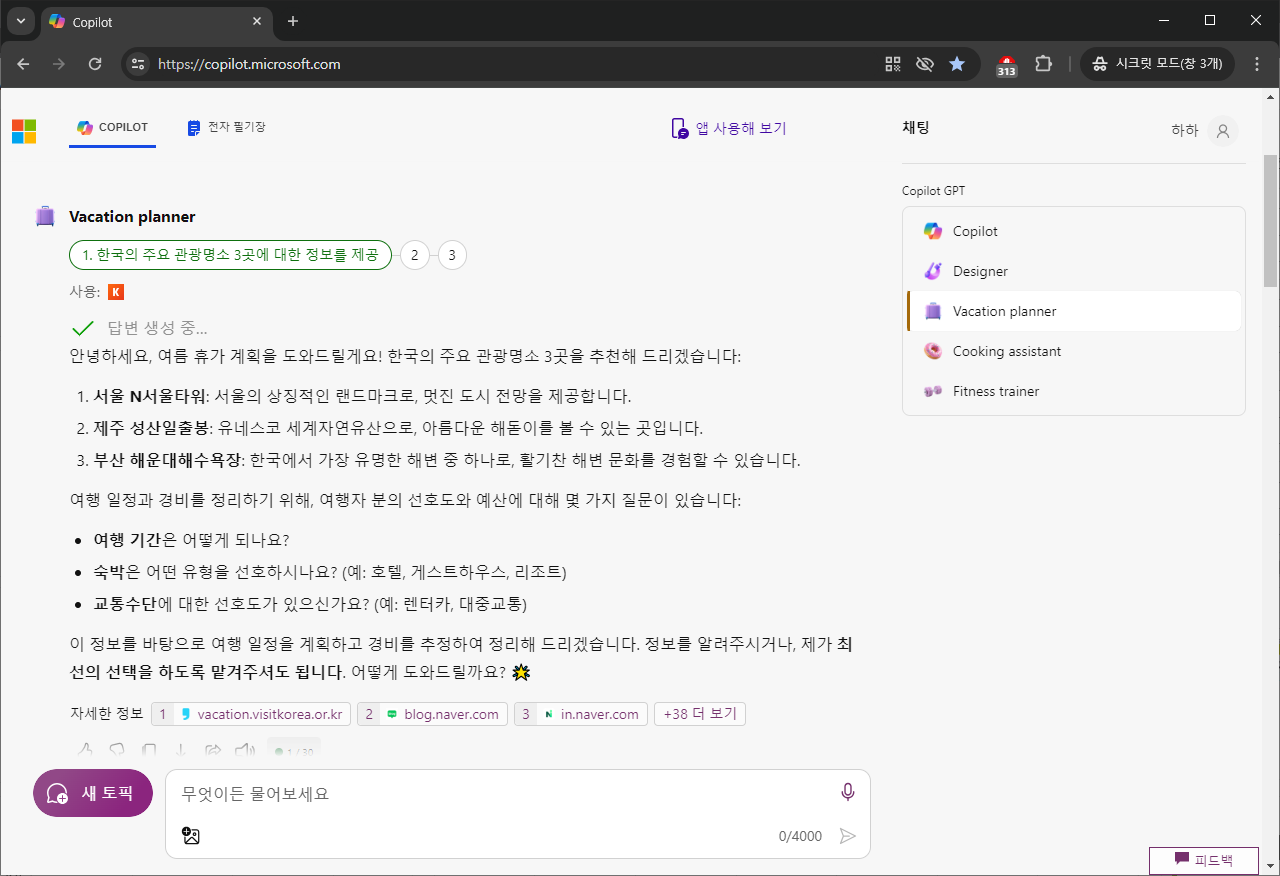Open the Copilot tab in page header
The image size is (1280, 876).
pyautogui.click(x=112, y=128)
